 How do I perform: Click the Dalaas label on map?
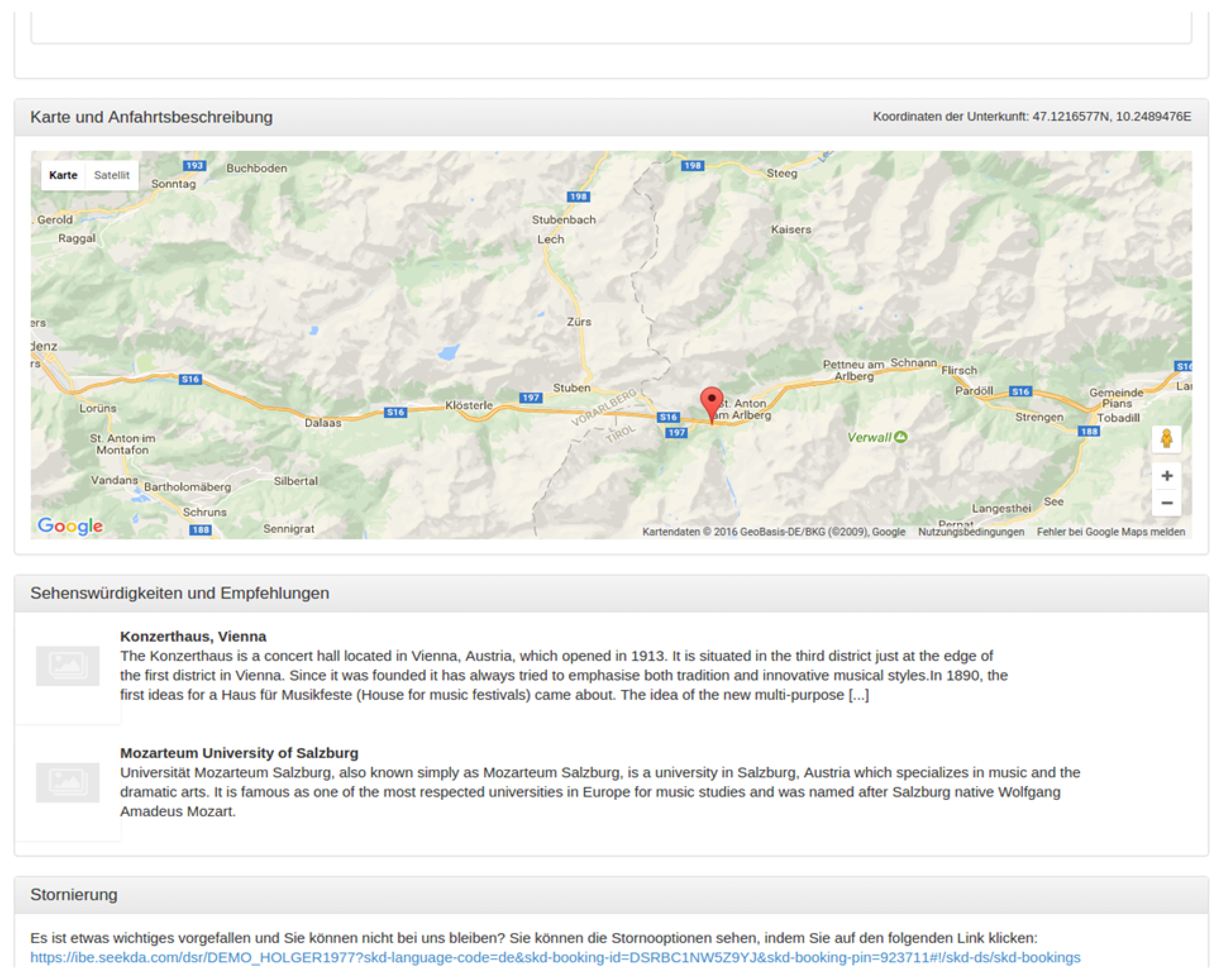323,423
